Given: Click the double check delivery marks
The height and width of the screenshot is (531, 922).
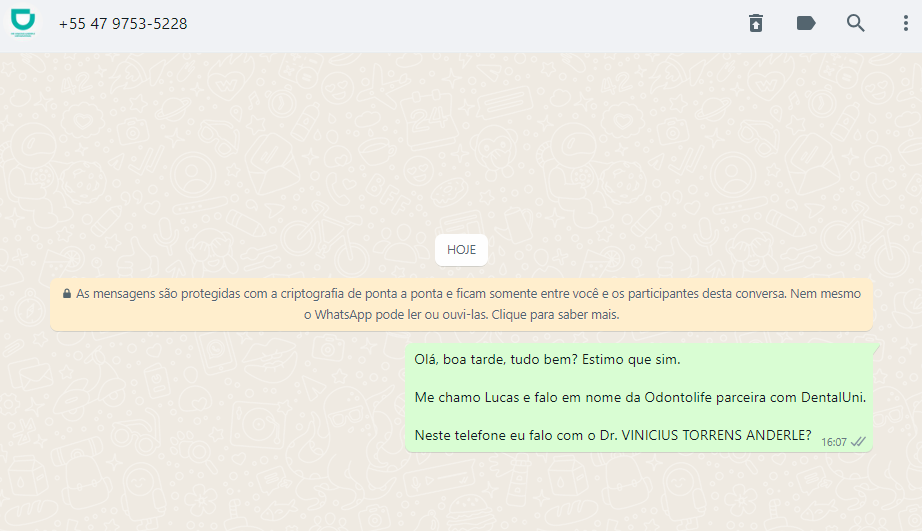Looking at the screenshot, I should (x=858, y=442).
